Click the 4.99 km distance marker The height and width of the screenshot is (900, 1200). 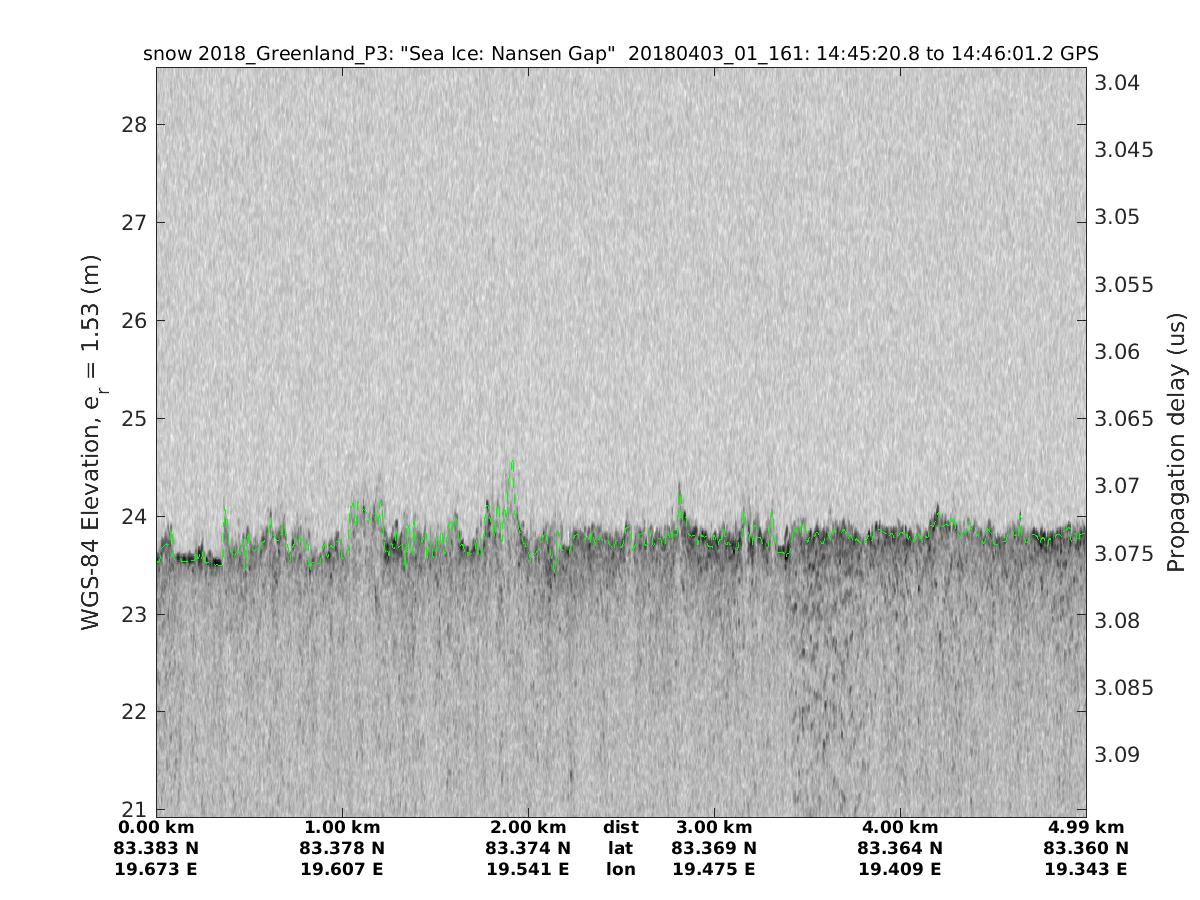pos(1086,827)
